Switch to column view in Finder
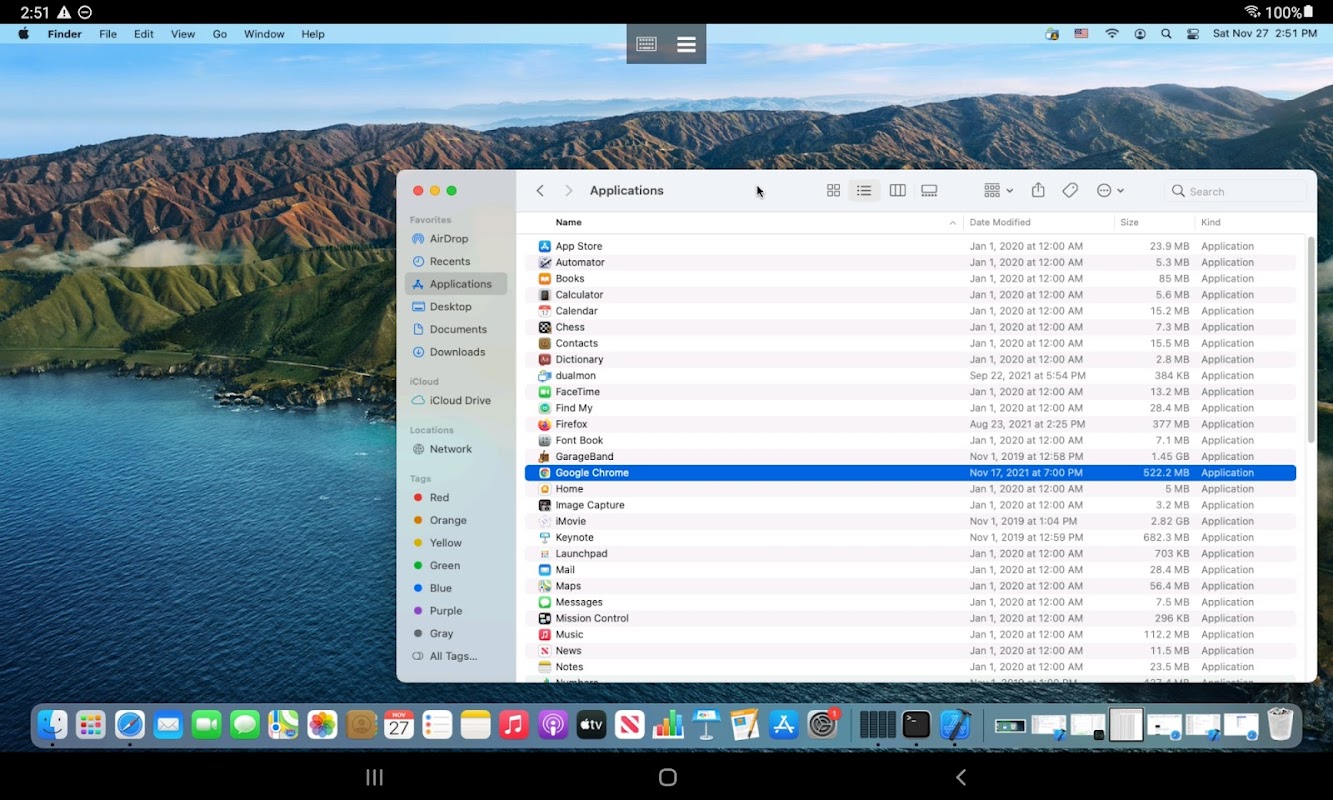Image resolution: width=1333 pixels, height=800 pixels. click(897, 191)
